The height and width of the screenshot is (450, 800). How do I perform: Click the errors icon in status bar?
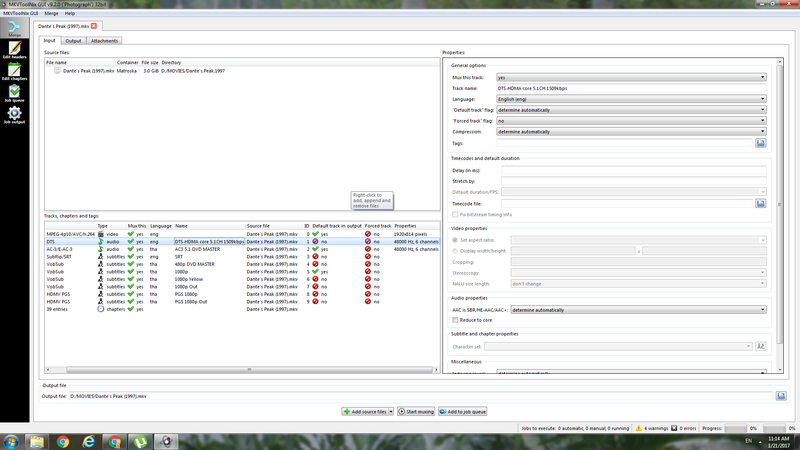point(674,428)
